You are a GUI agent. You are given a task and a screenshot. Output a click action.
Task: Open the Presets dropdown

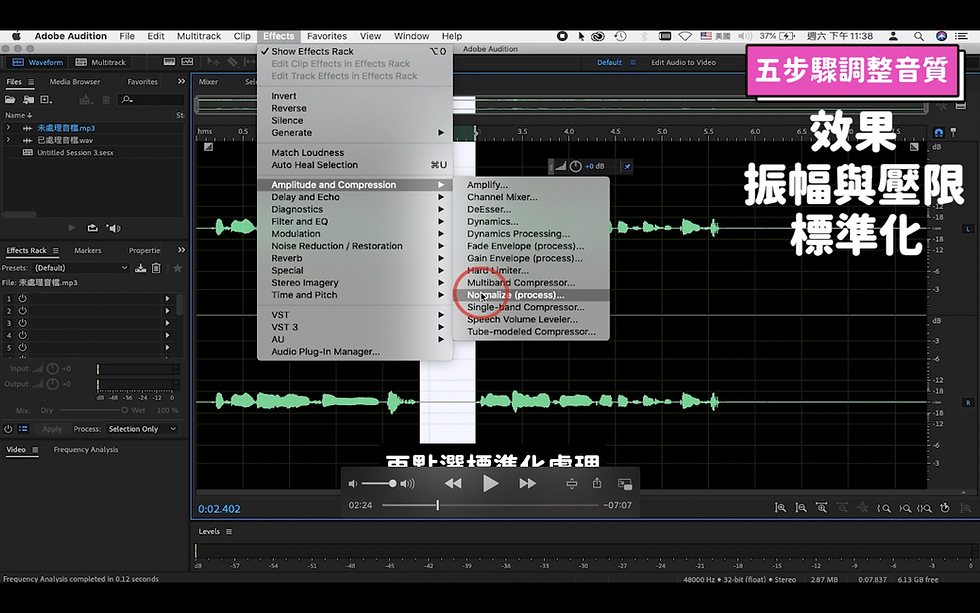click(81, 268)
